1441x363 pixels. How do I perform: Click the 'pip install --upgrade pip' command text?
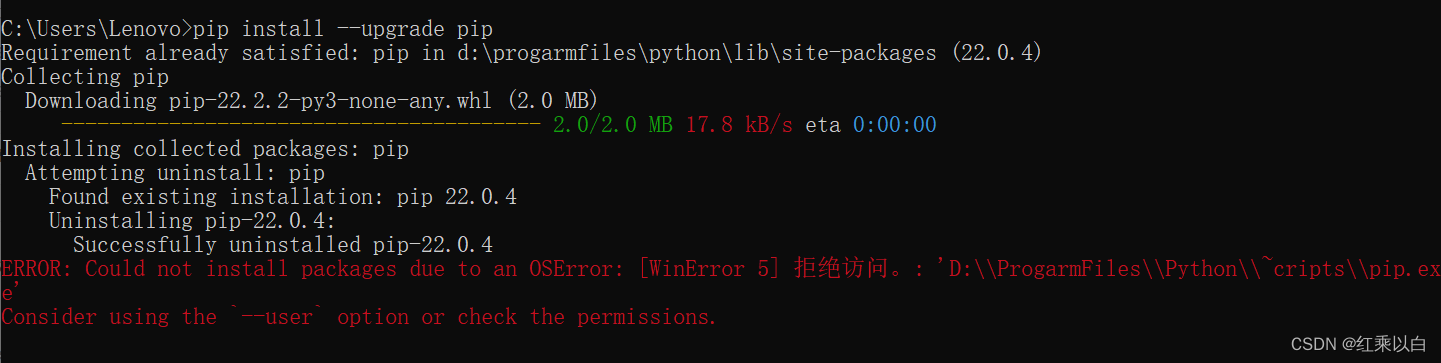tap(342, 28)
